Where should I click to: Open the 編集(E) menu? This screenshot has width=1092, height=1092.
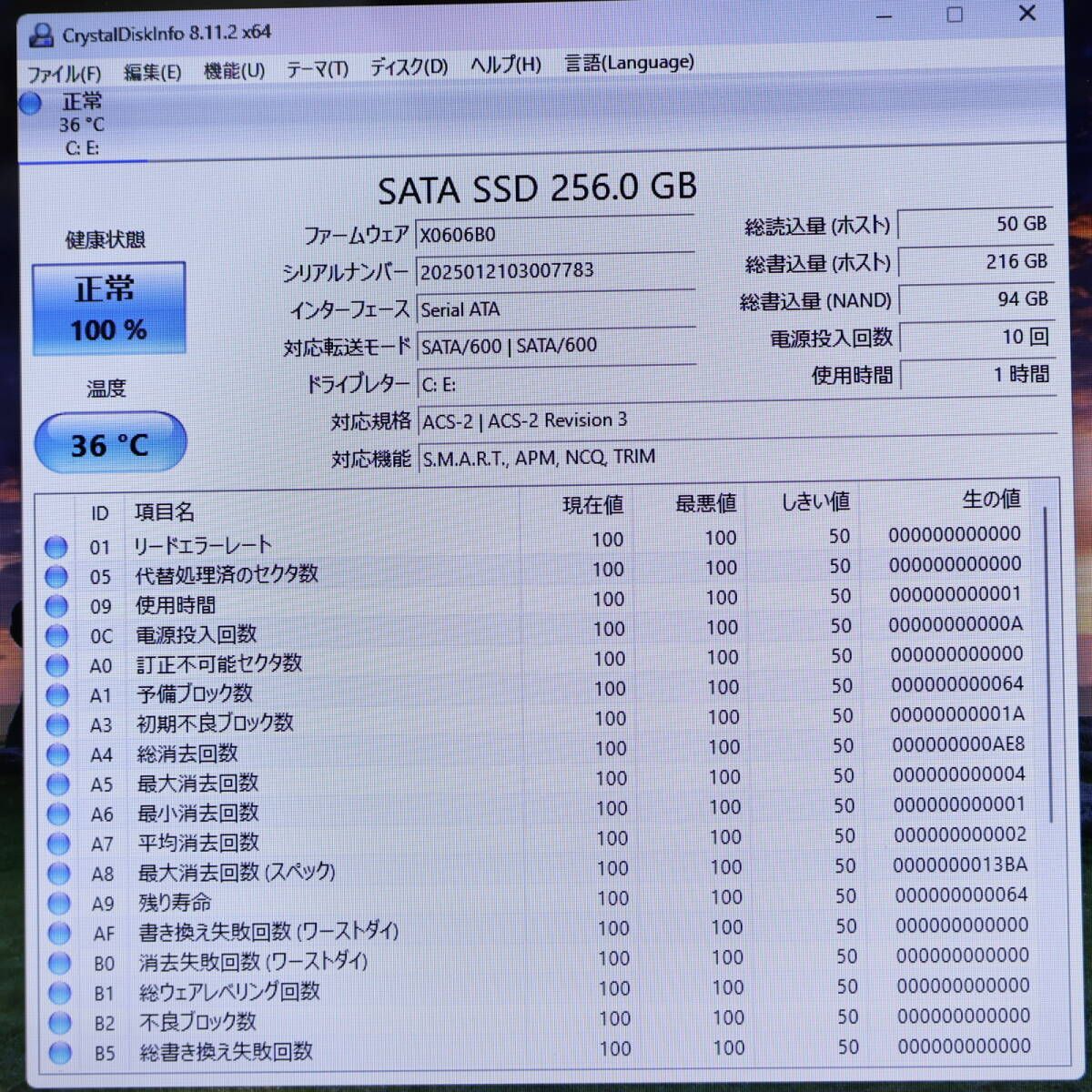coord(152,72)
